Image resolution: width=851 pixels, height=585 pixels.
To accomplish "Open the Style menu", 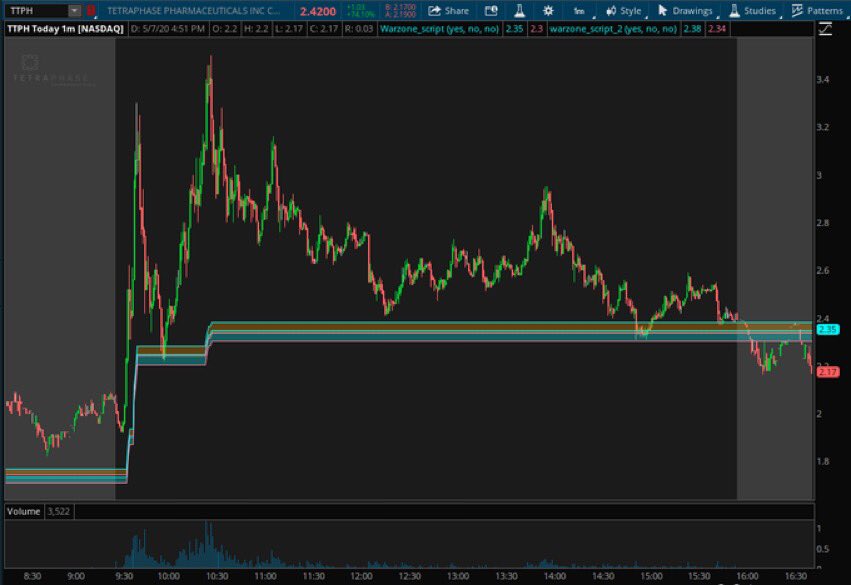I will [624, 11].
